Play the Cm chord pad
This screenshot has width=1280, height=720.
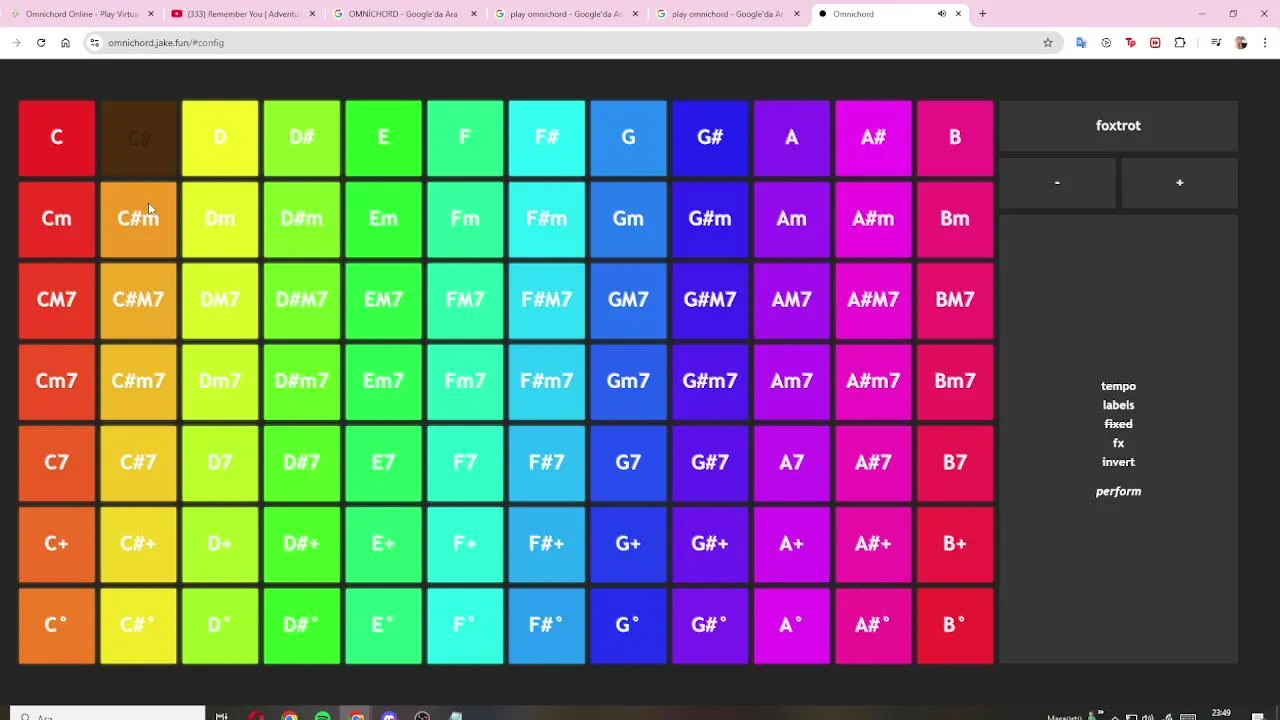(x=57, y=218)
